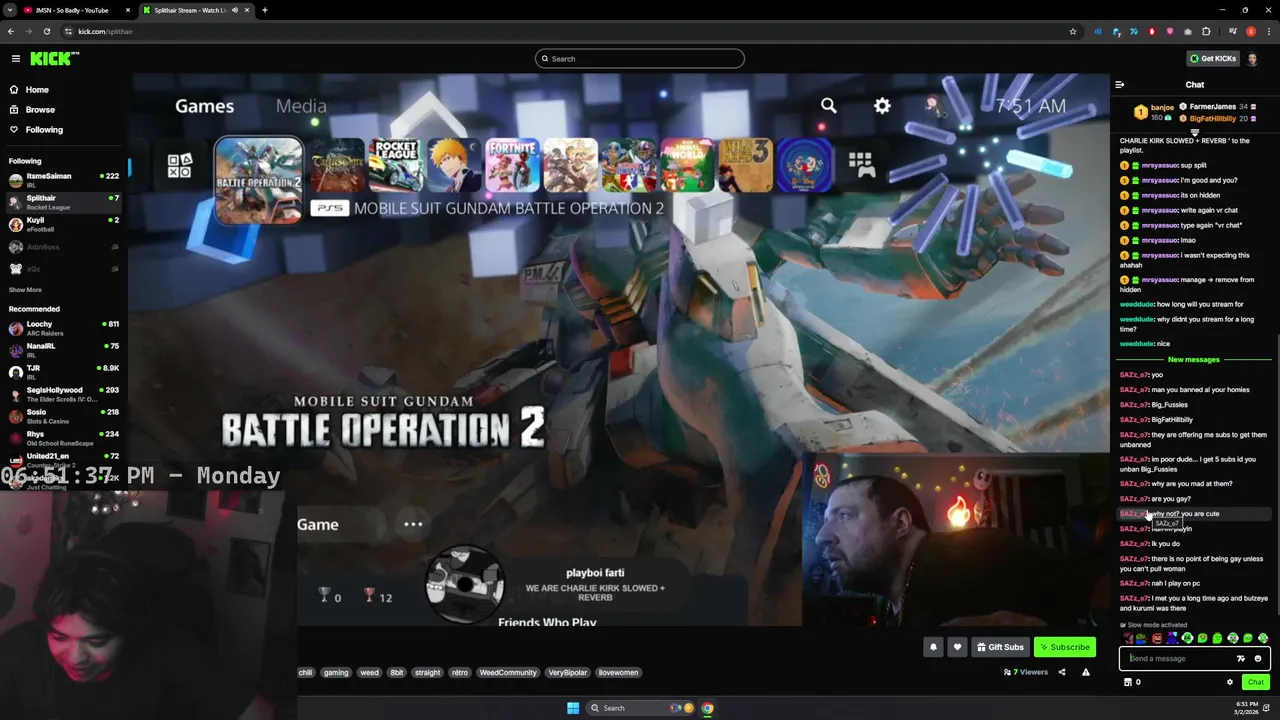Click FarmerJames in leaderboard
Image resolution: width=1280 pixels, height=720 pixels.
pos(1214,107)
